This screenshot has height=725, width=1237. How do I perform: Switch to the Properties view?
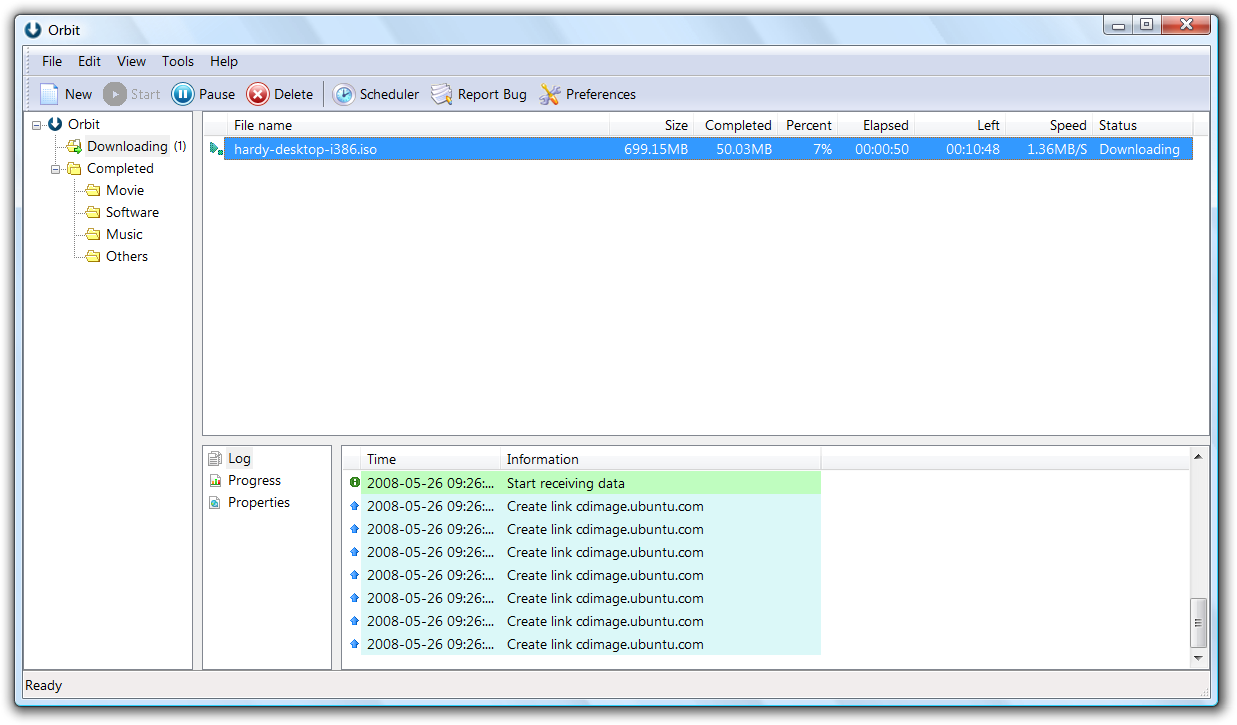(259, 502)
